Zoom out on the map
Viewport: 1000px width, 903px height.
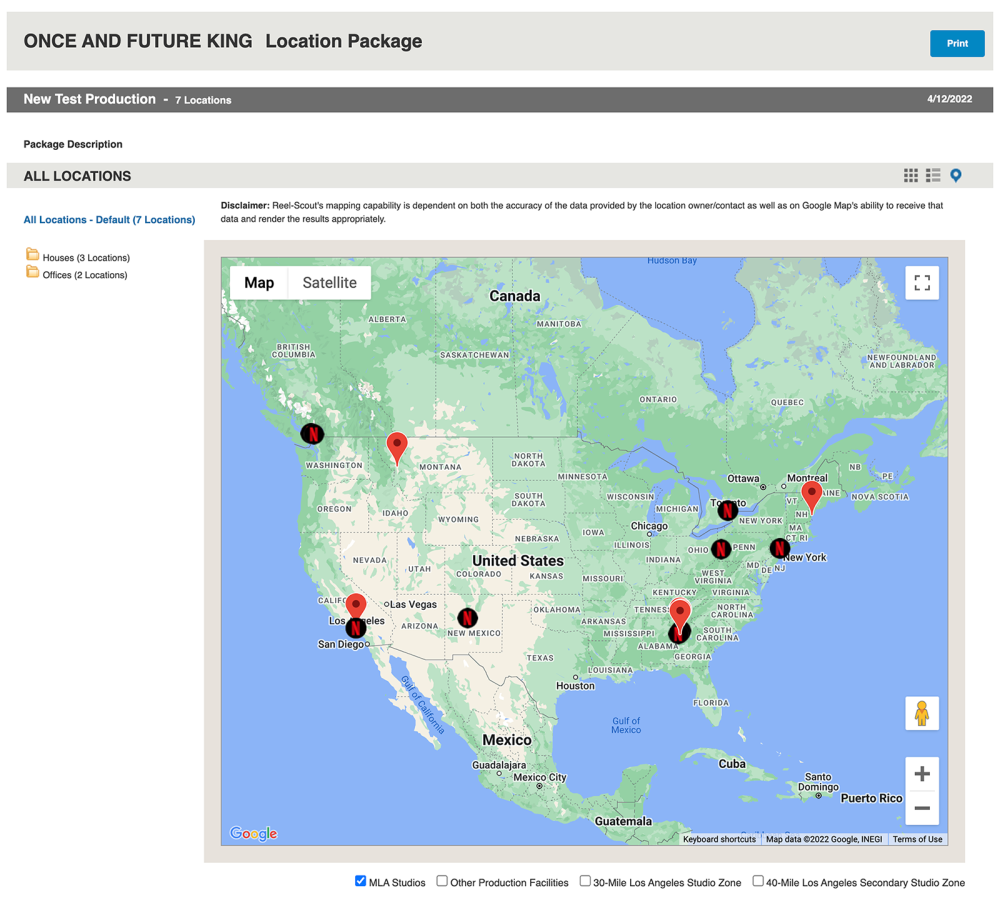pos(922,808)
